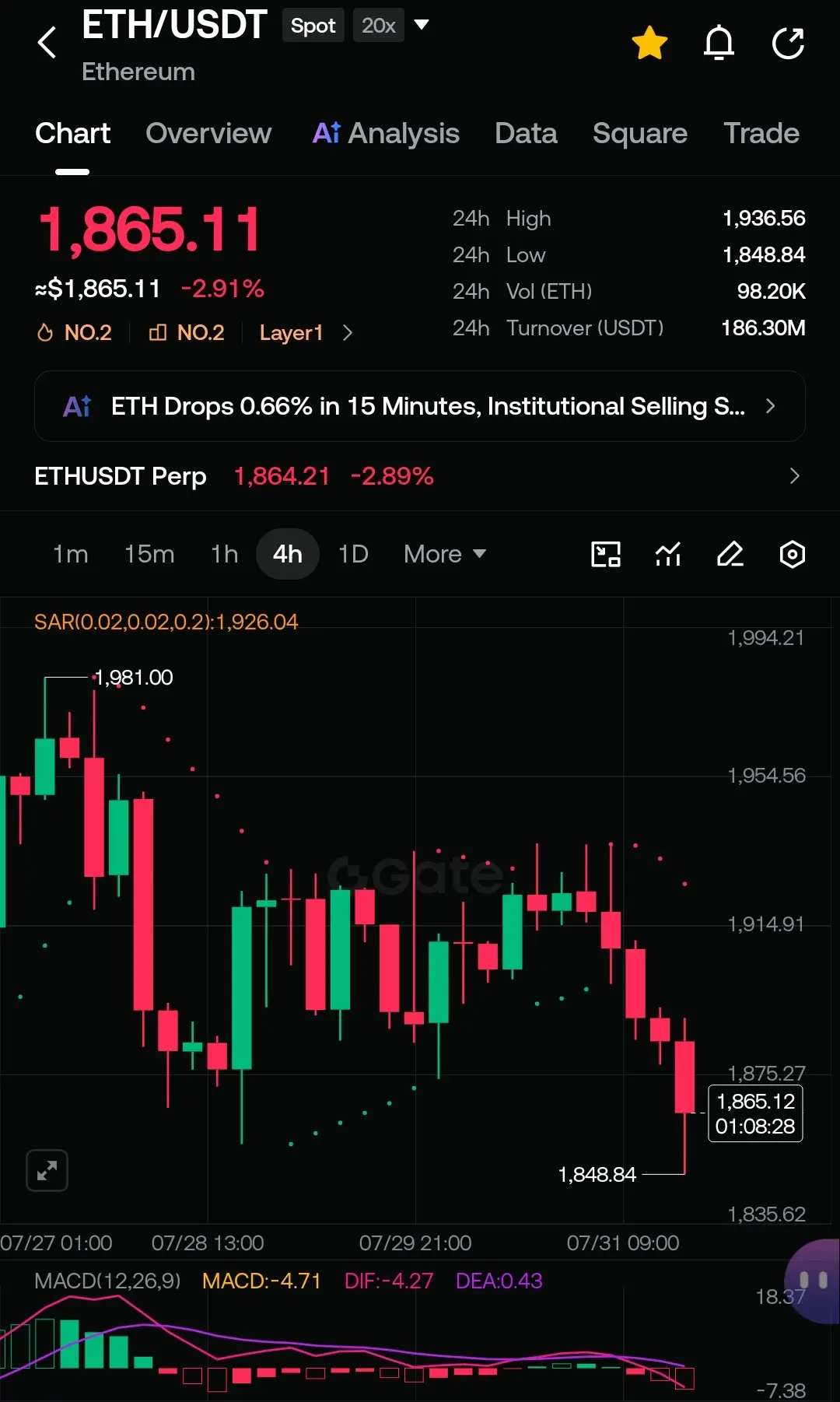Open the ETHUSDT Perp row
The image size is (840, 1402).
420,476
